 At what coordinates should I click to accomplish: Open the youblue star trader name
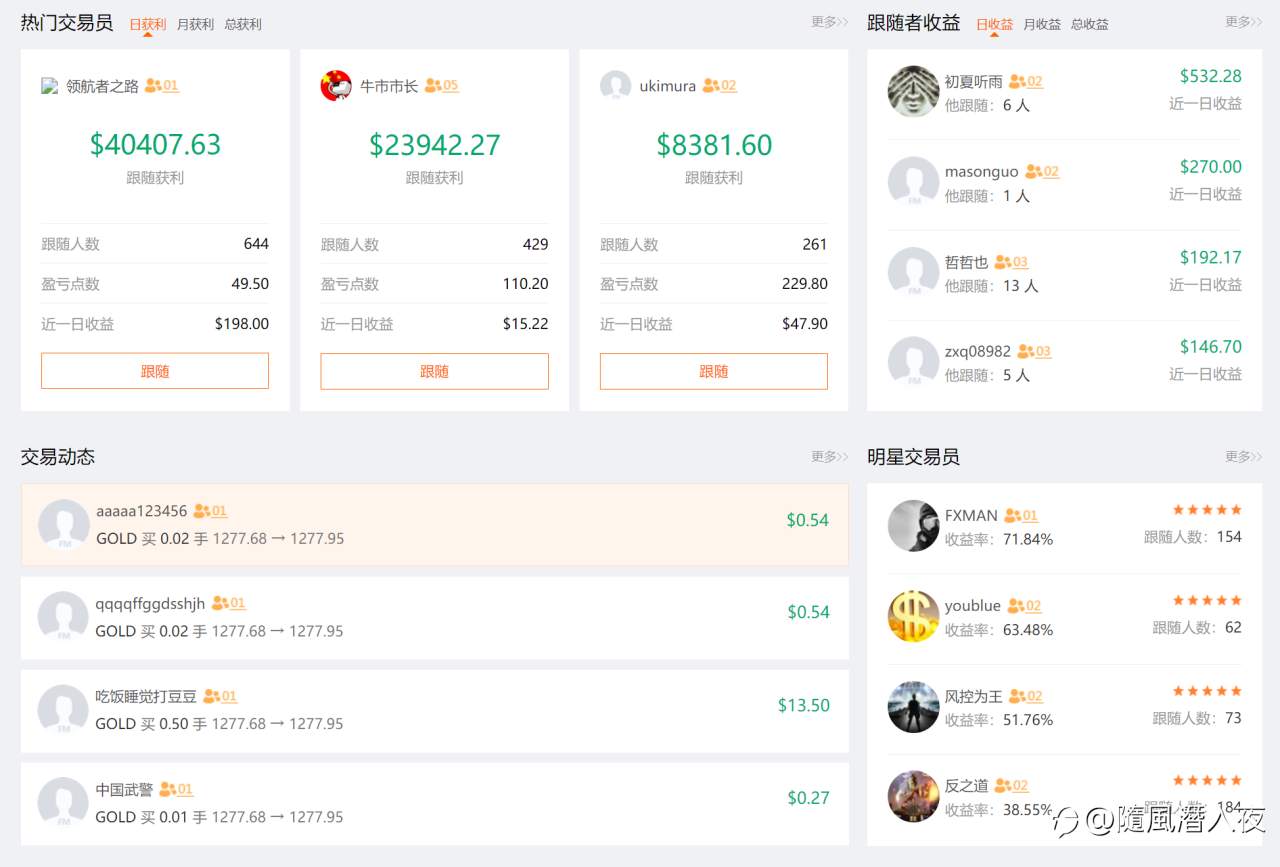pos(973,606)
